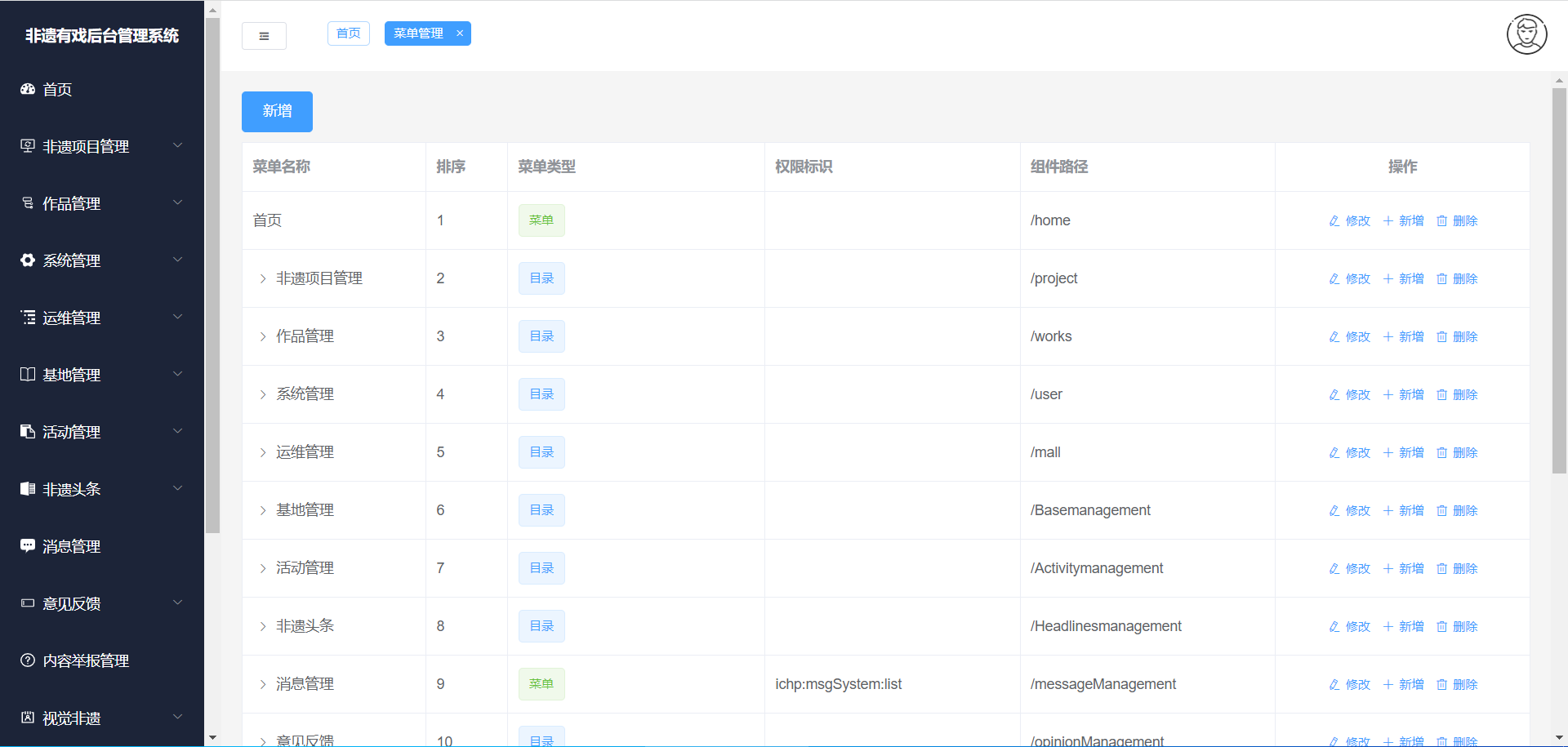Image resolution: width=1568 pixels, height=747 pixels.
Task: Expand the 非遗项目管理 table row
Action: pos(263,279)
